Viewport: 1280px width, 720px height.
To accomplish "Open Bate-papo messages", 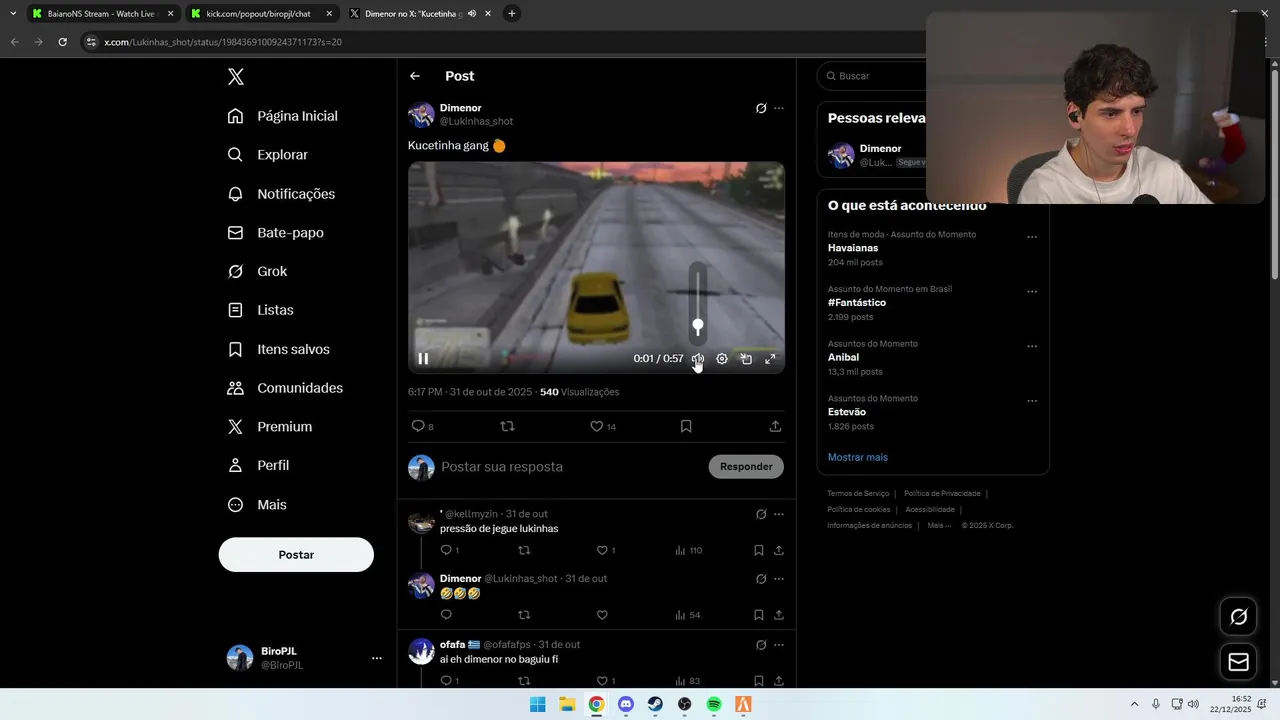I will tap(275, 233).
